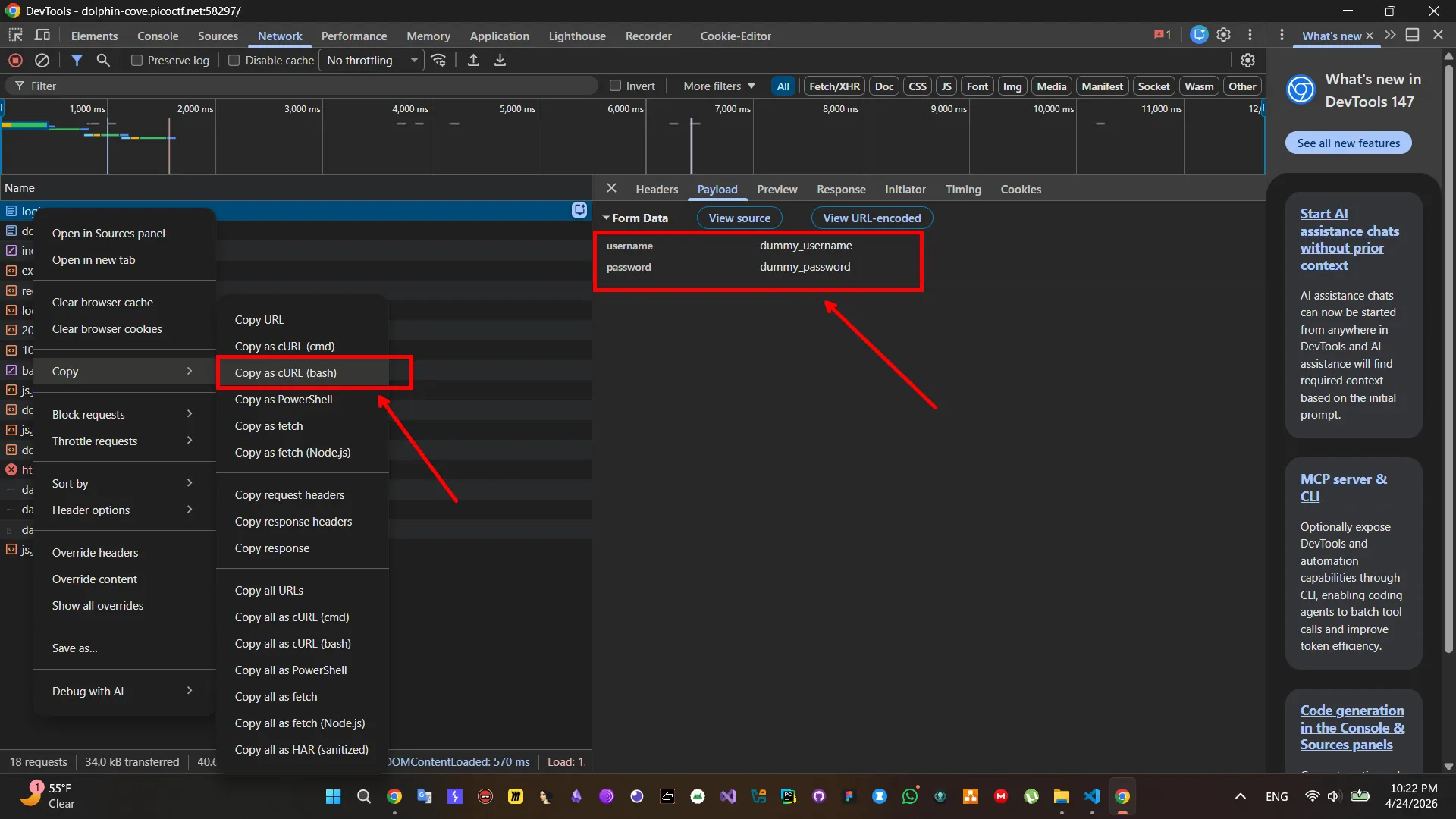1456x819 pixels.
Task: Click View URL-encoded button
Action: click(x=872, y=218)
